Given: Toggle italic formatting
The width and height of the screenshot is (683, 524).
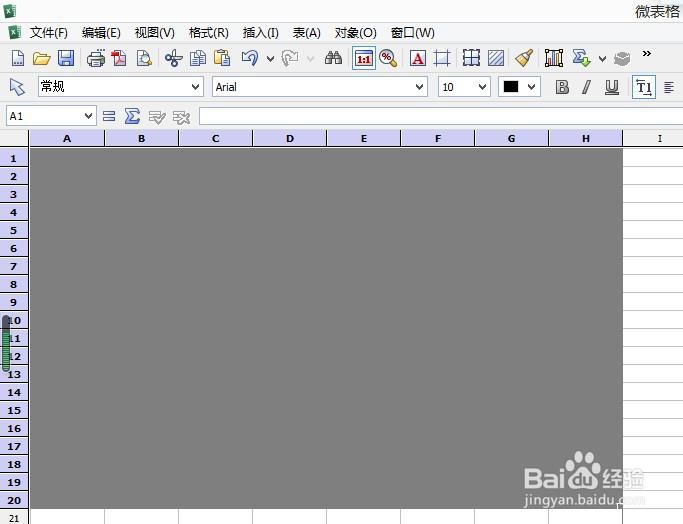Looking at the screenshot, I should (x=586, y=87).
